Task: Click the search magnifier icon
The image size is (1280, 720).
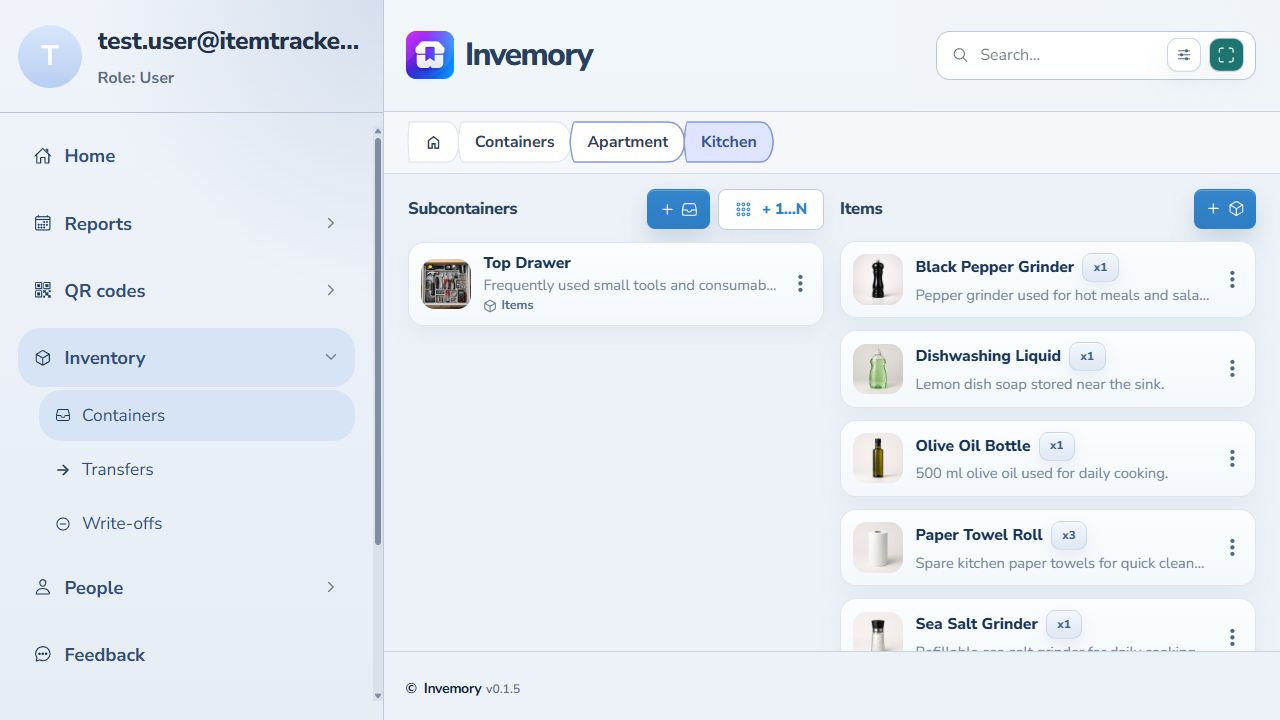Action: 960,55
